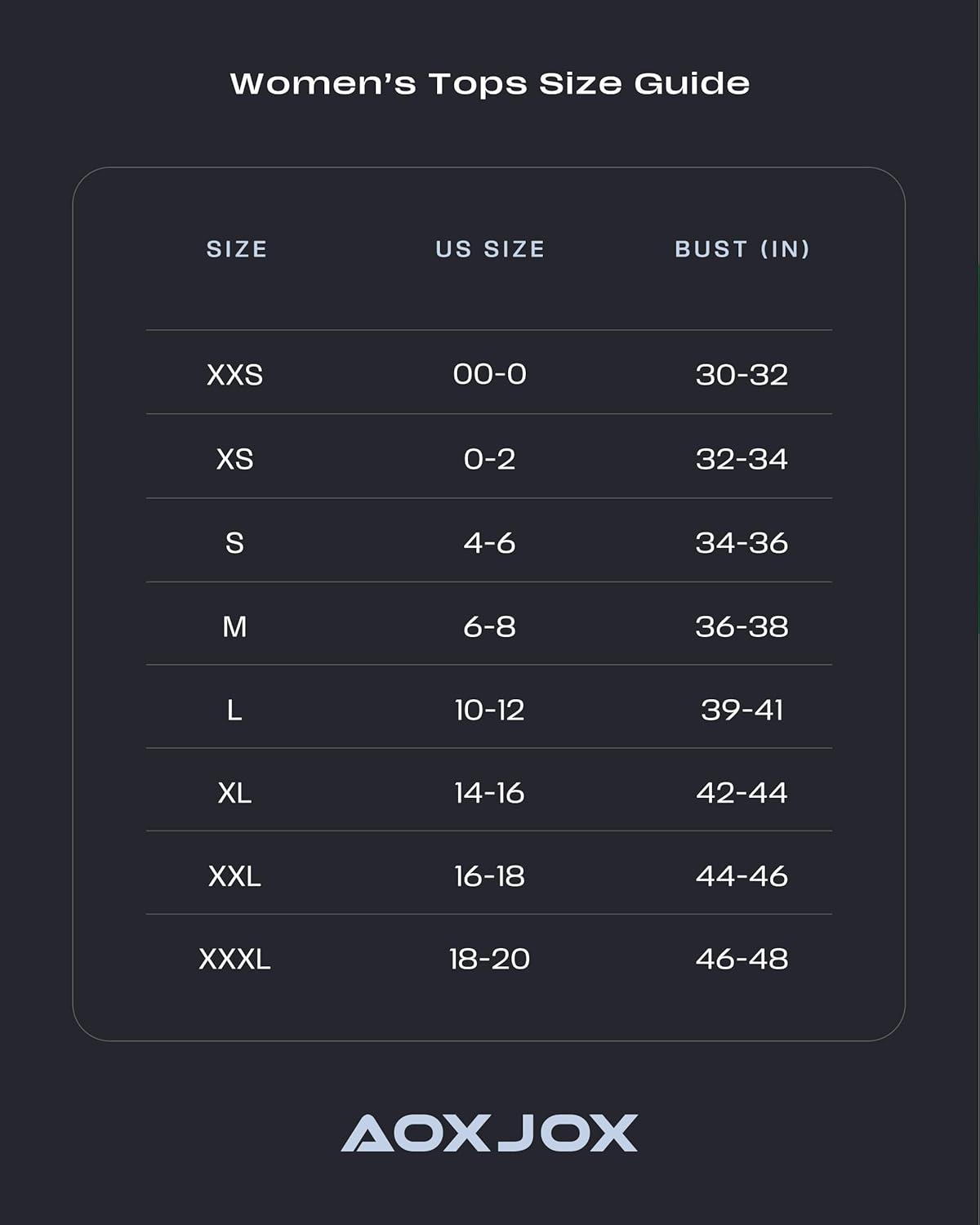Click the XXL size label
This screenshot has width=980, height=1225.
tap(234, 876)
